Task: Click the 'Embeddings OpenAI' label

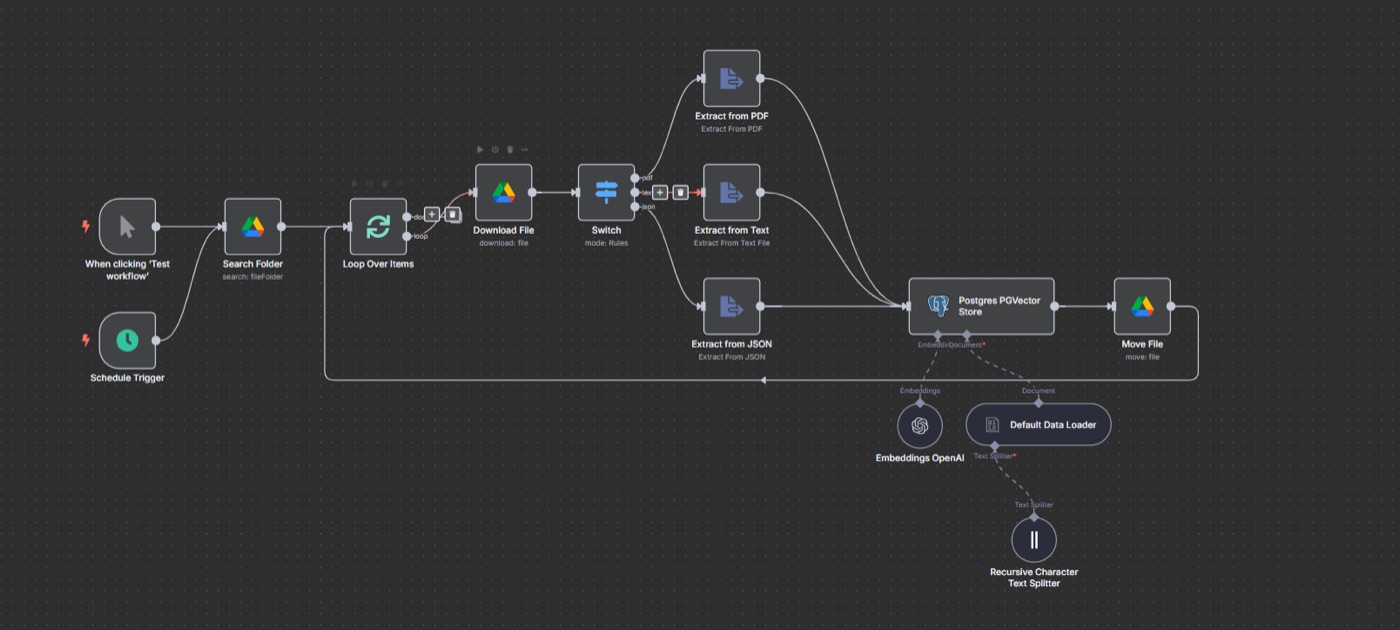Action: (920, 457)
